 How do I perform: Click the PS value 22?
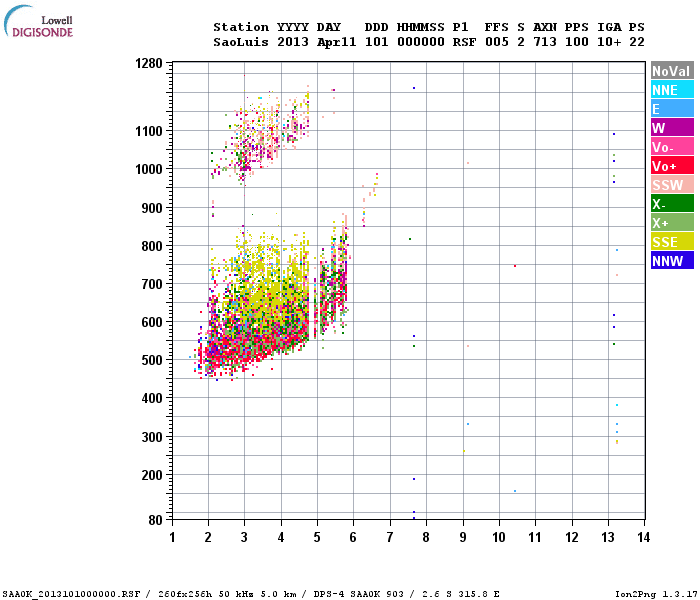click(637, 42)
